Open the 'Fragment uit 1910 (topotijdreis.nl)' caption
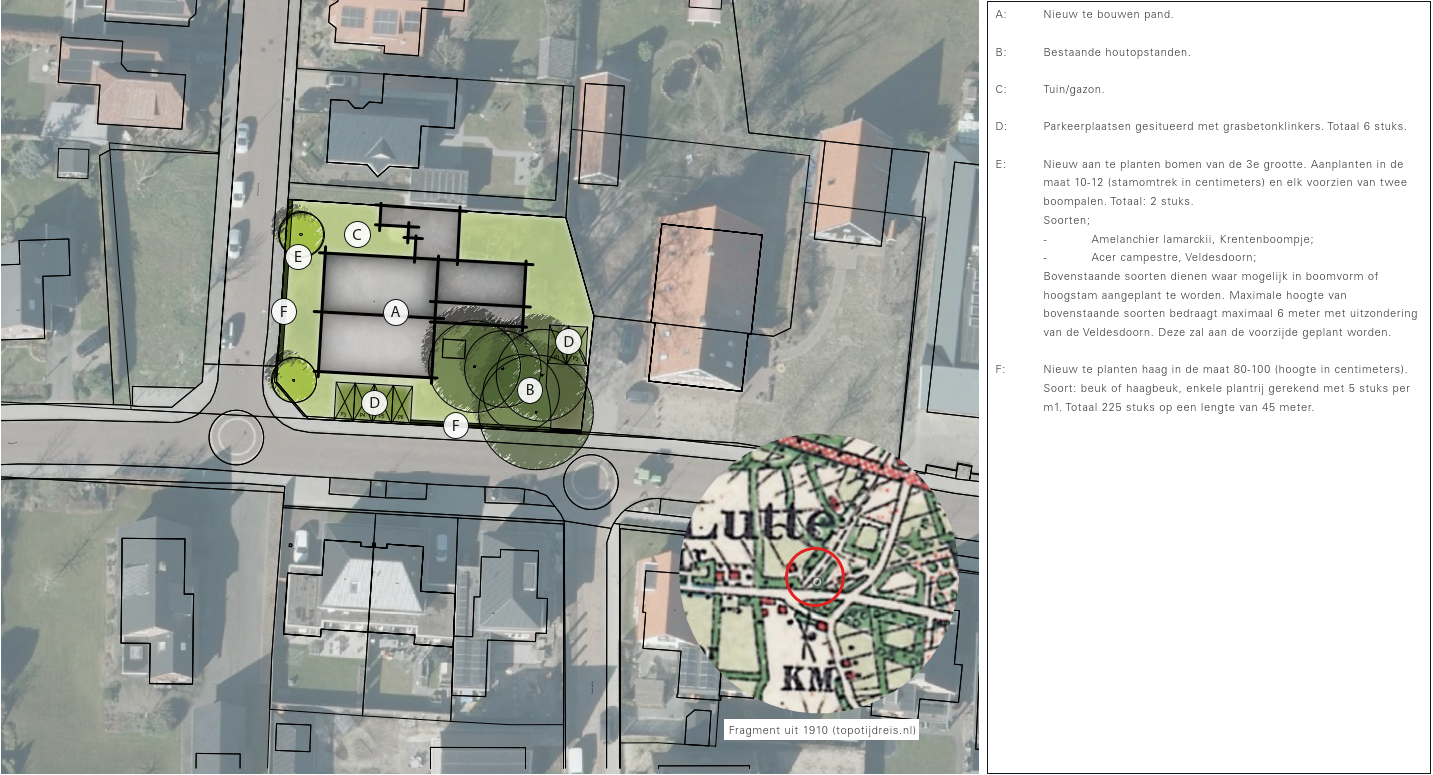1433x775 pixels. point(821,730)
